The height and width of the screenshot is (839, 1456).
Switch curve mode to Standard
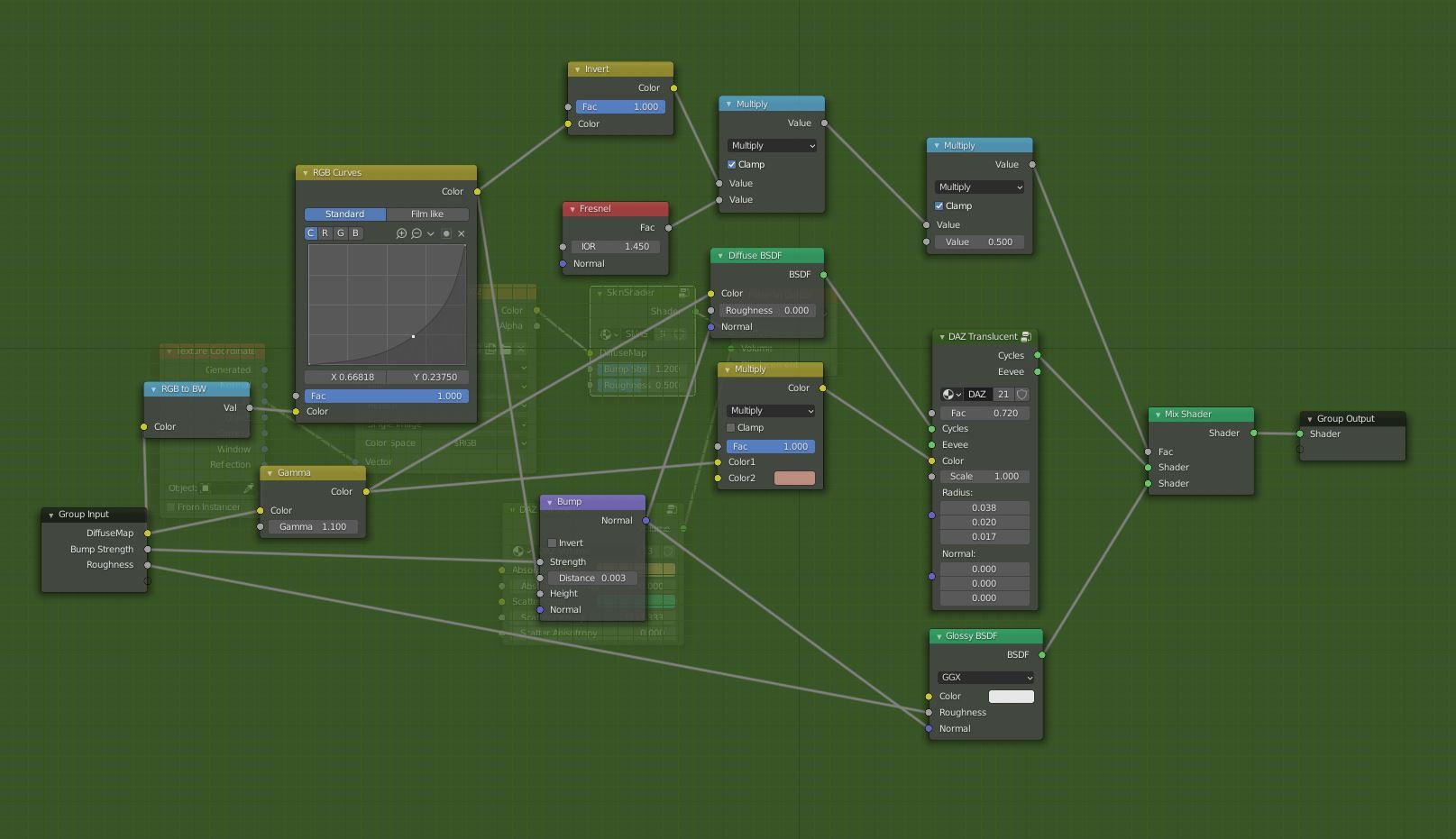tap(344, 214)
